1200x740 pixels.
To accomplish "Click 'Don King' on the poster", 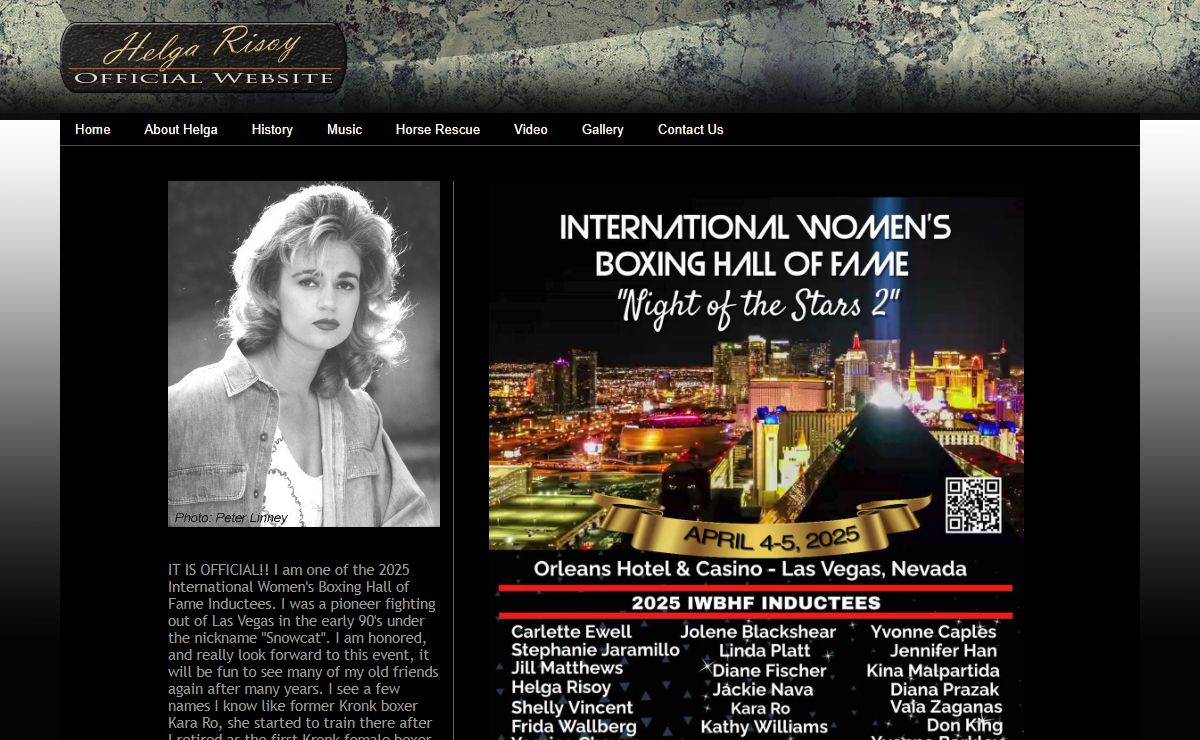I will click(x=964, y=726).
